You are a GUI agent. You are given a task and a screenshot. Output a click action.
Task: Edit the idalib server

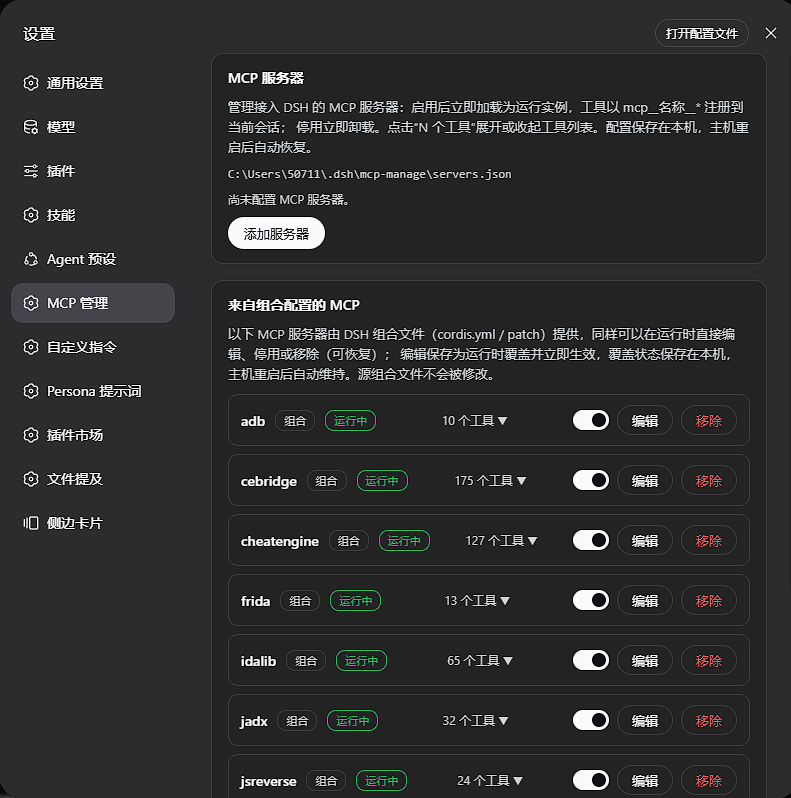(x=645, y=661)
